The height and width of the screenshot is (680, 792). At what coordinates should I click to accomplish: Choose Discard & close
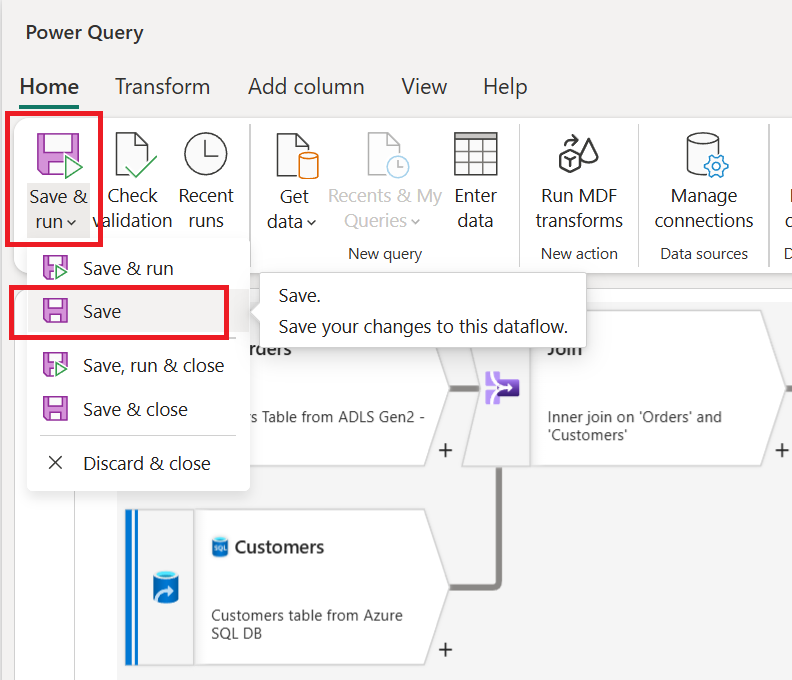click(138, 463)
